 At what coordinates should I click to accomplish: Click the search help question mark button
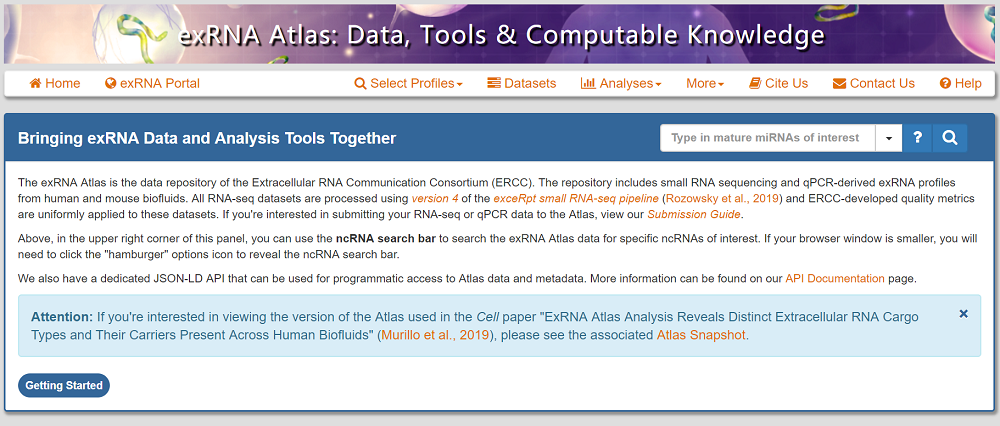917,138
